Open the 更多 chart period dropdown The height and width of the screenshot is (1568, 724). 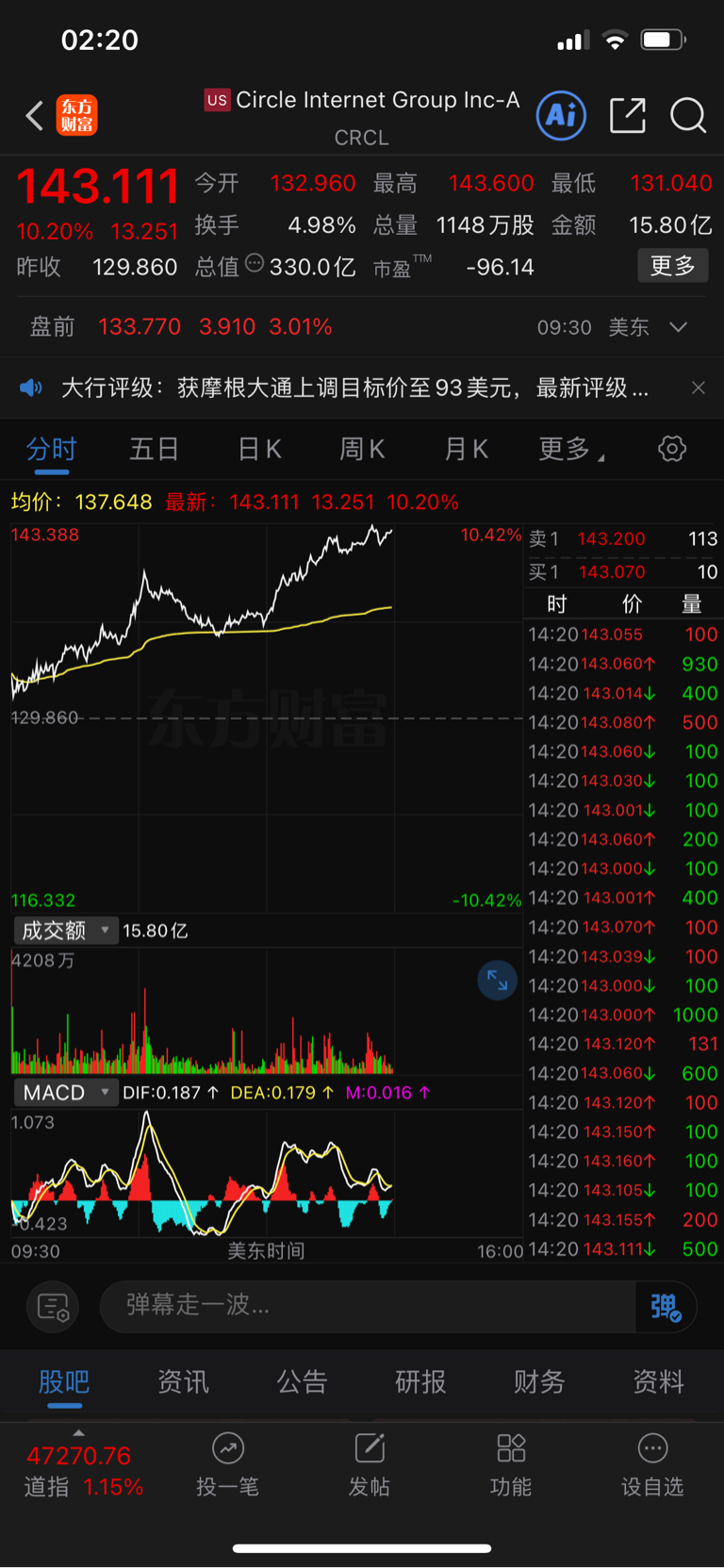point(571,450)
